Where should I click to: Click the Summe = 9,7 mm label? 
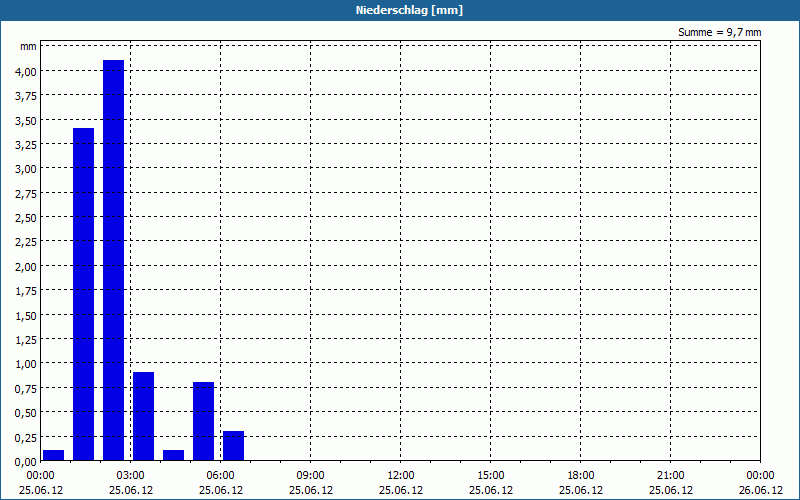719,32
